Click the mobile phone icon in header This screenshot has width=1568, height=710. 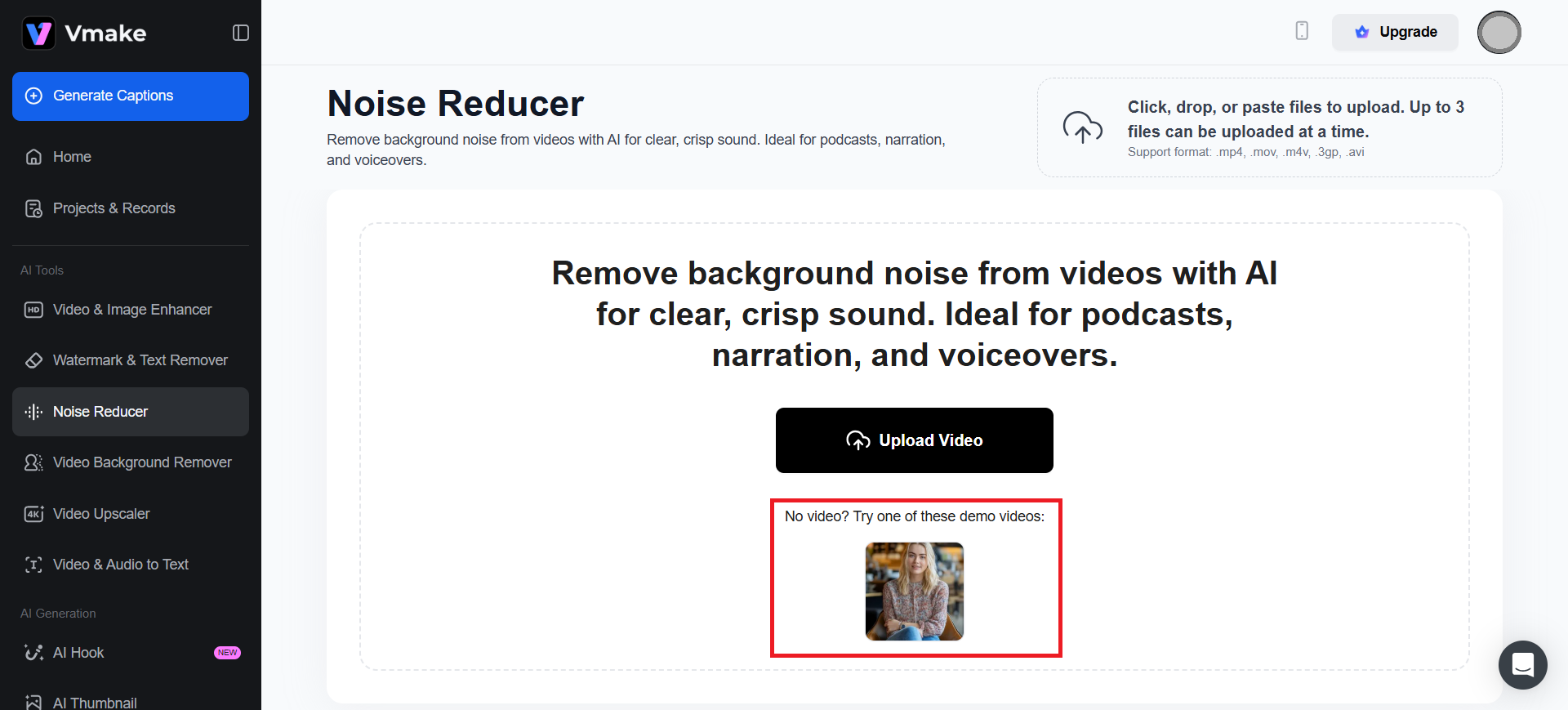tap(1302, 31)
